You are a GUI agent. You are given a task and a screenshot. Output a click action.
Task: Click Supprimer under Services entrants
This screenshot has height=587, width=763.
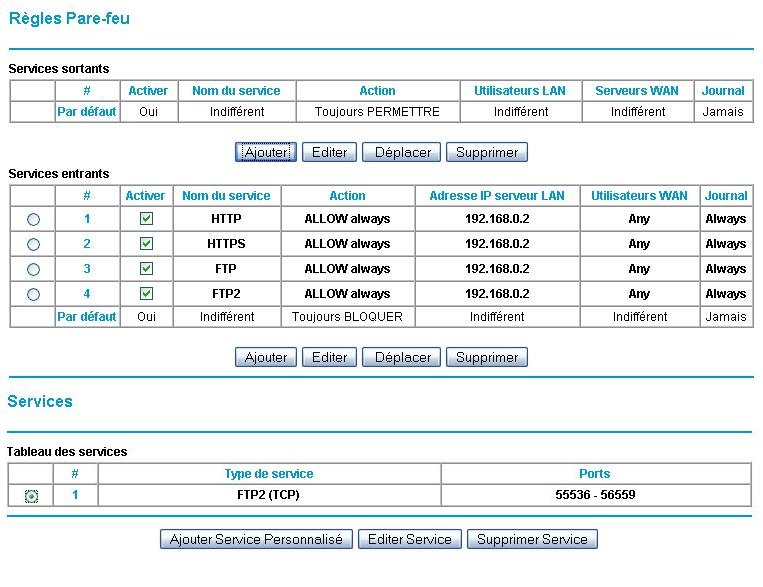tap(487, 357)
